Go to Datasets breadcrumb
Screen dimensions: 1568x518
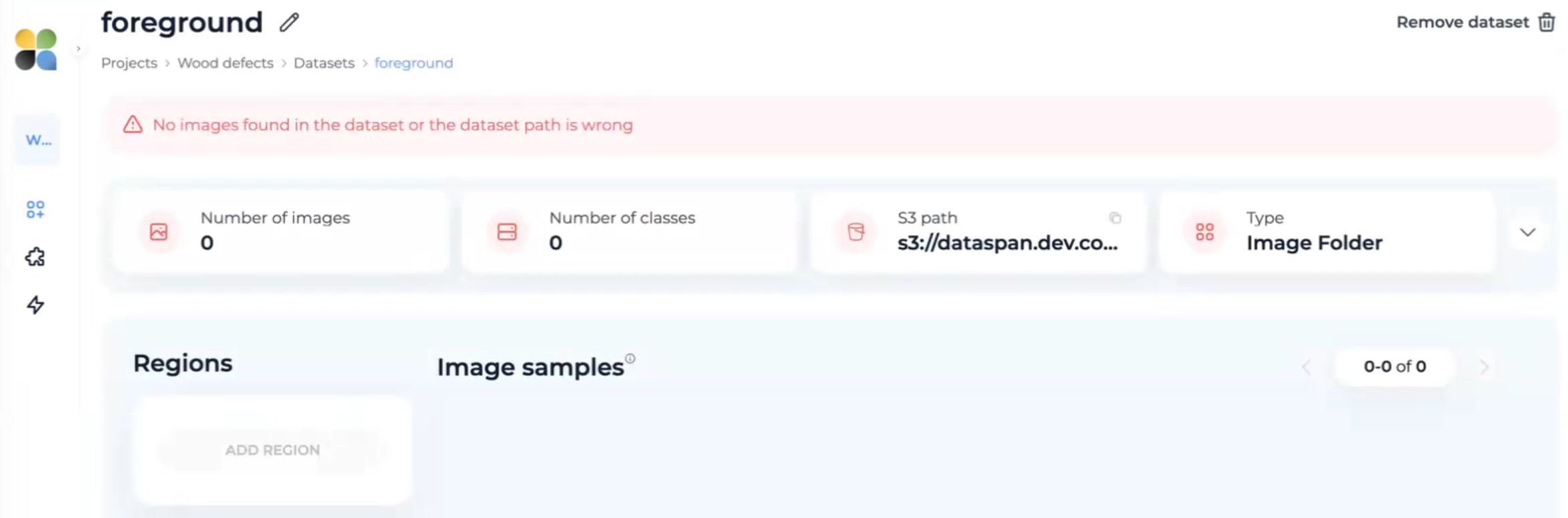pyautogui.click(x=324, y=63)
